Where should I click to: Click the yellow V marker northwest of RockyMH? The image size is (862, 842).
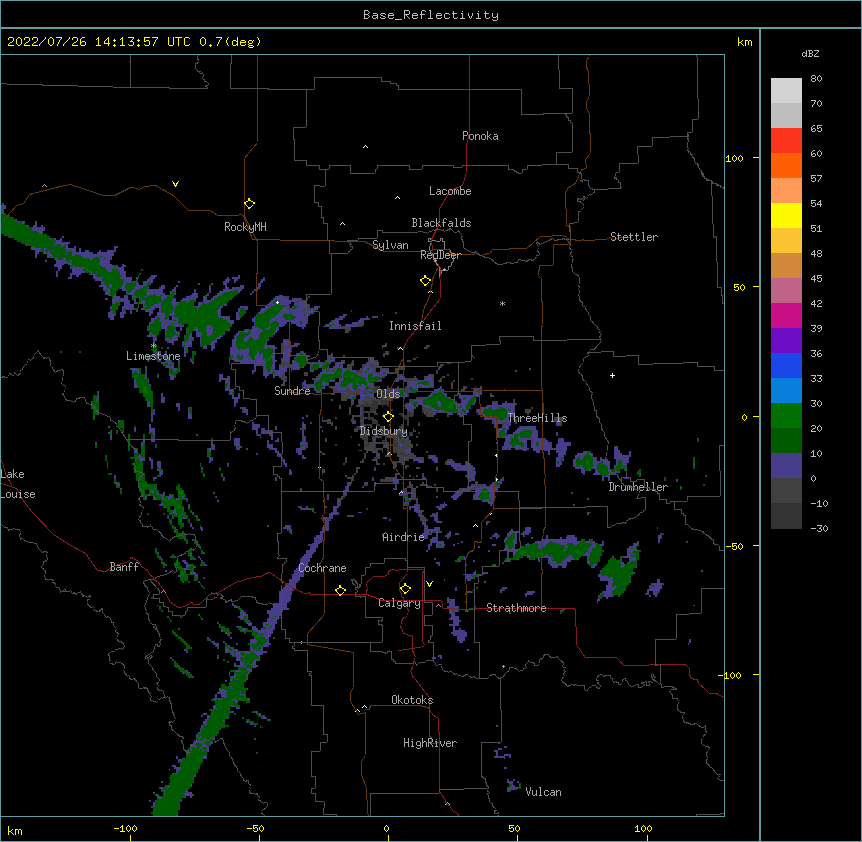click(x=175, y=184)
